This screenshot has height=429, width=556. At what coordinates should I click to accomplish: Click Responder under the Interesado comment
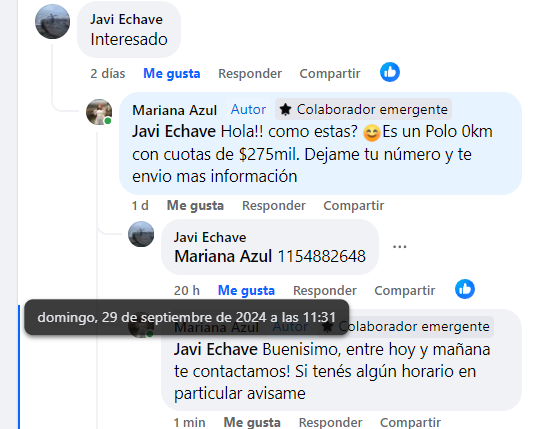click(x=250, y=73)
